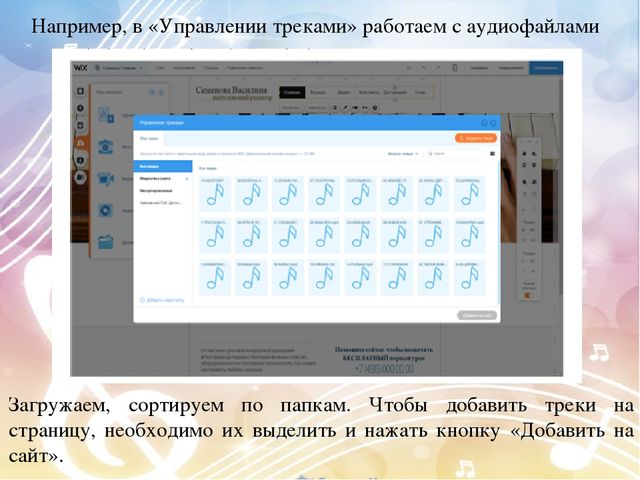Screen dimensions: 640x480
Task: Click the help icon in track manager header
Action: point(484,122)
